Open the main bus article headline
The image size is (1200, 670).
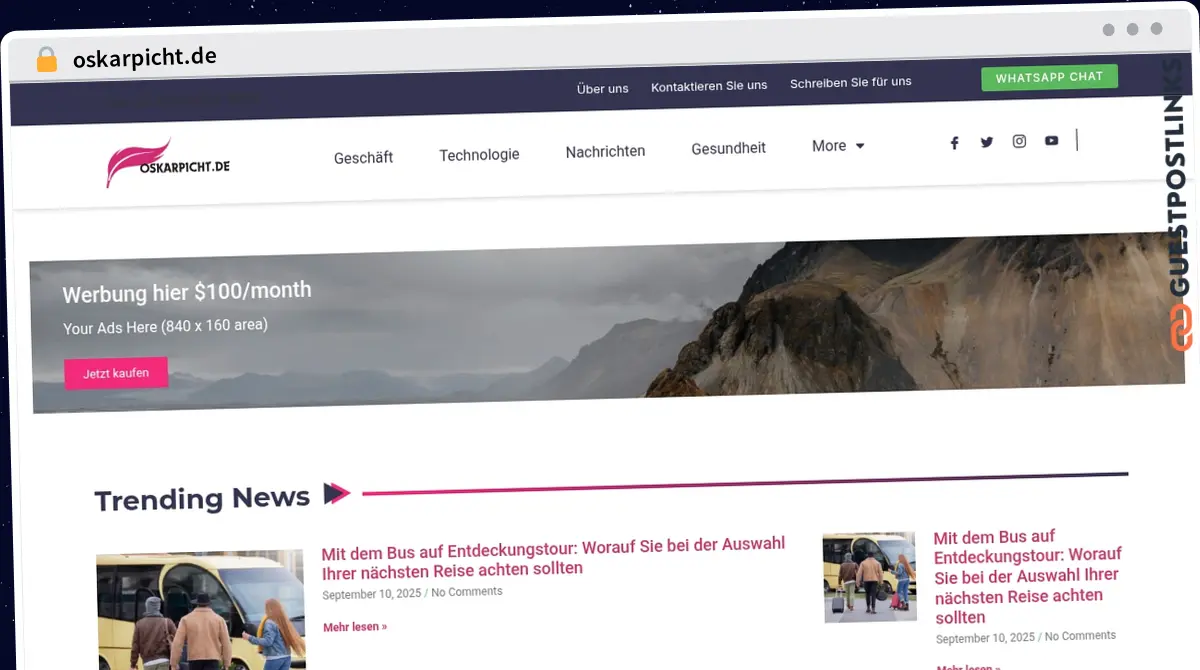tap(553, 557)
